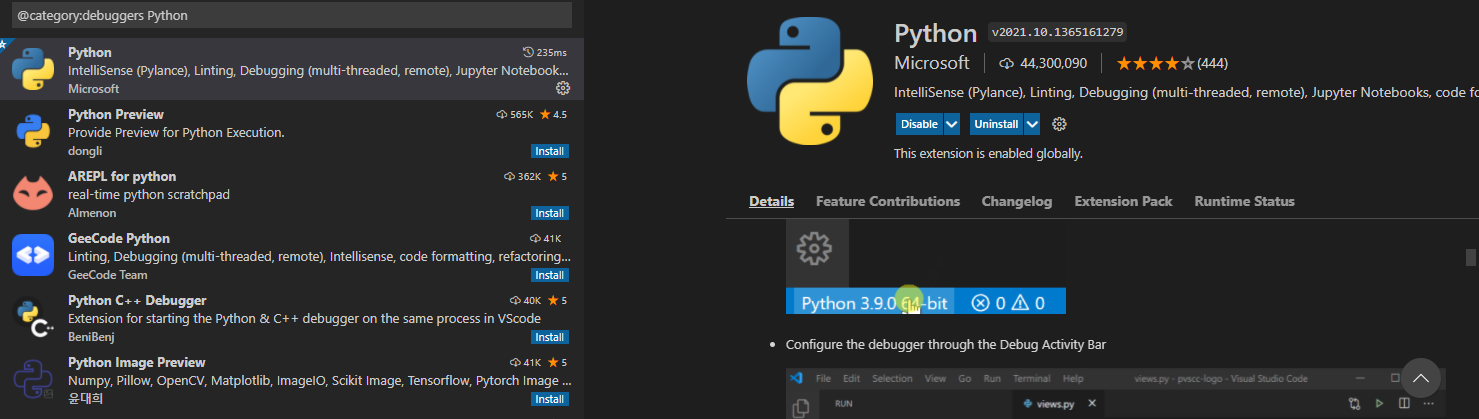
Task: Click the Microsoft publisher under Python result
Action: pyautogui.click(x=93, y=89)
